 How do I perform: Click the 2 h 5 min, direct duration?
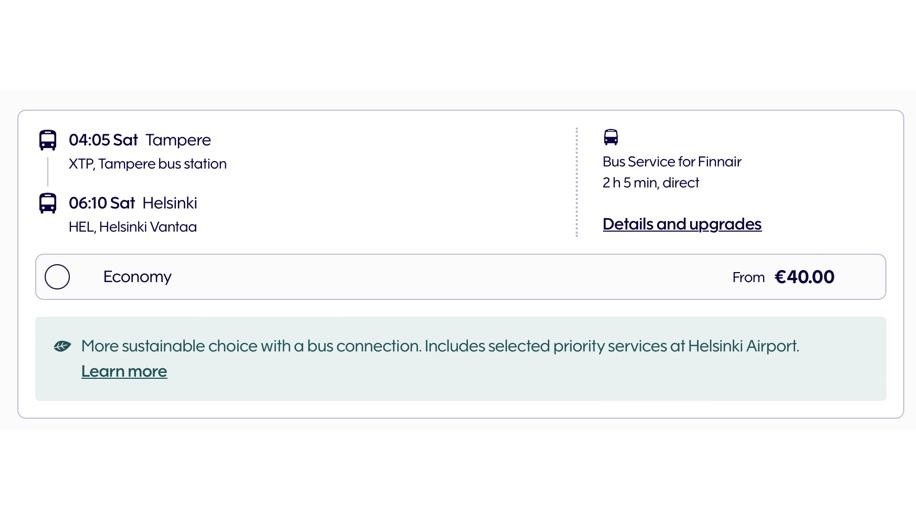coord(650,183)
